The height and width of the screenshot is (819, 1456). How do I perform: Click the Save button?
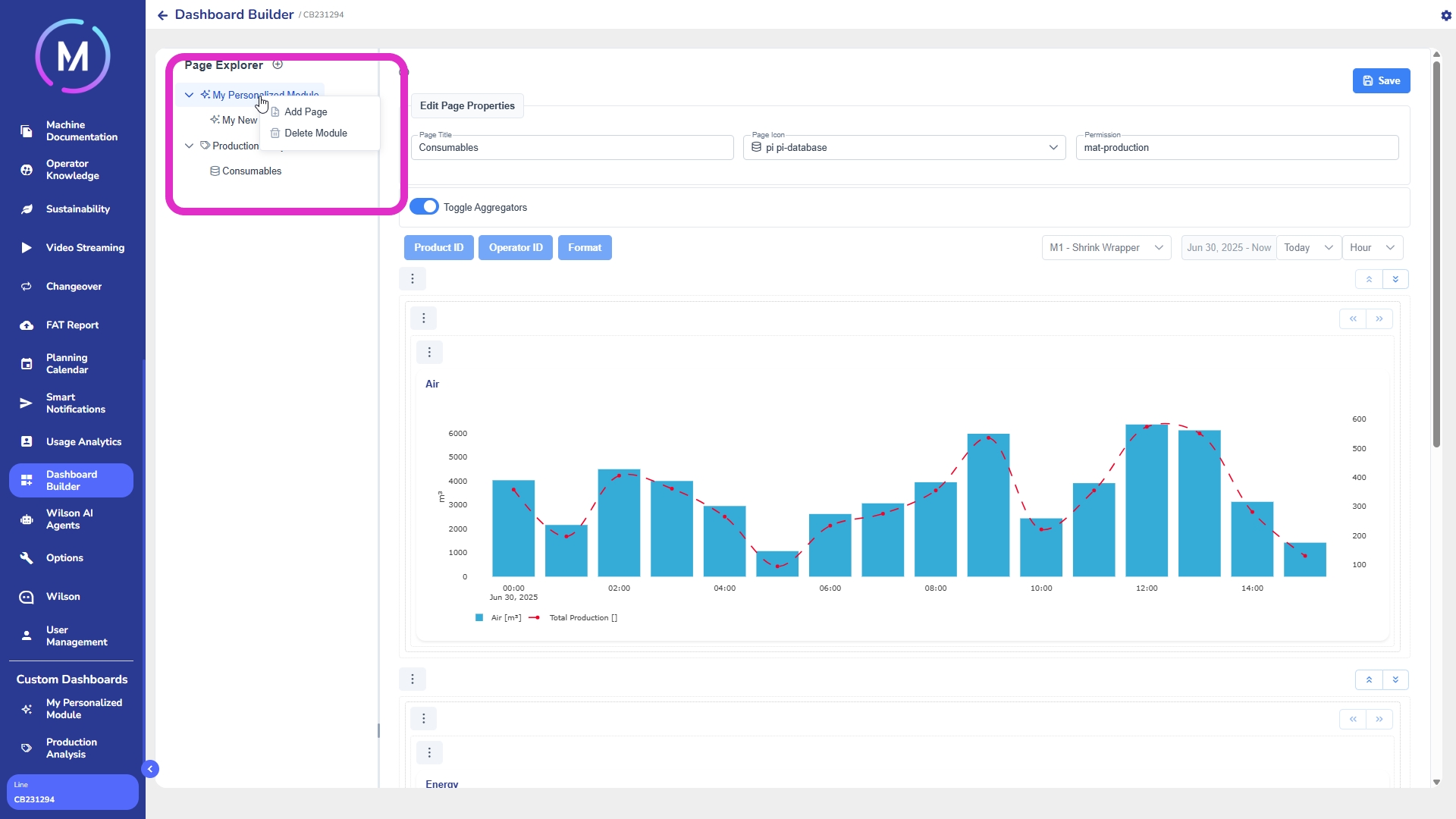tap(1381, 81)
